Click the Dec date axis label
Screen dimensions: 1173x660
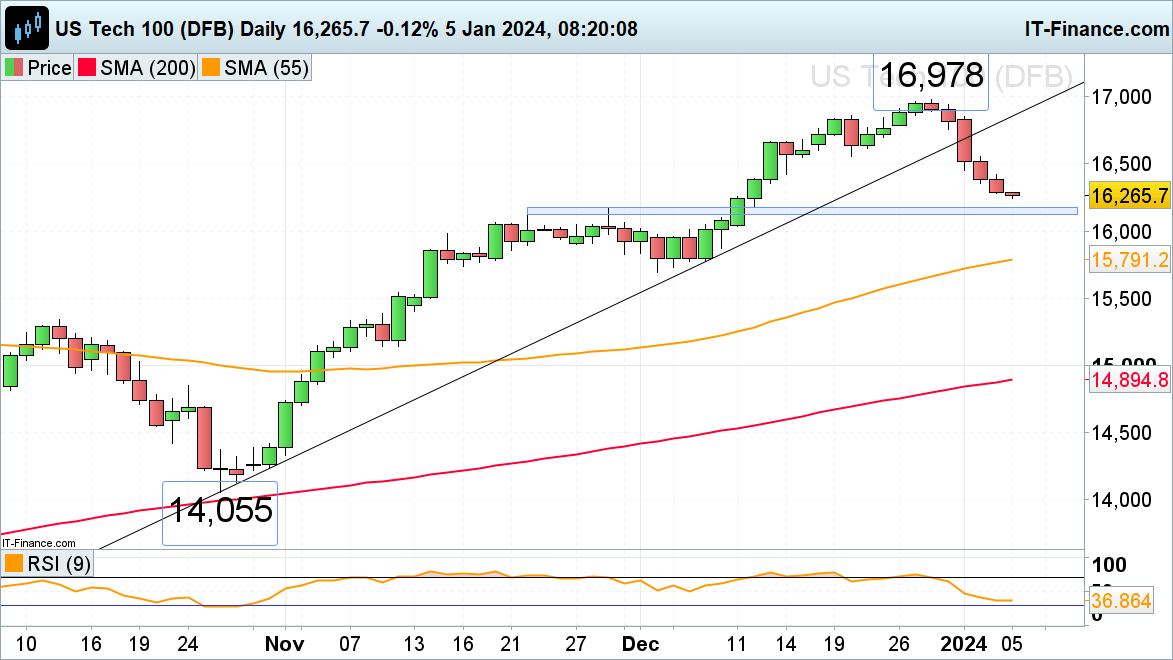click(640, 644)
